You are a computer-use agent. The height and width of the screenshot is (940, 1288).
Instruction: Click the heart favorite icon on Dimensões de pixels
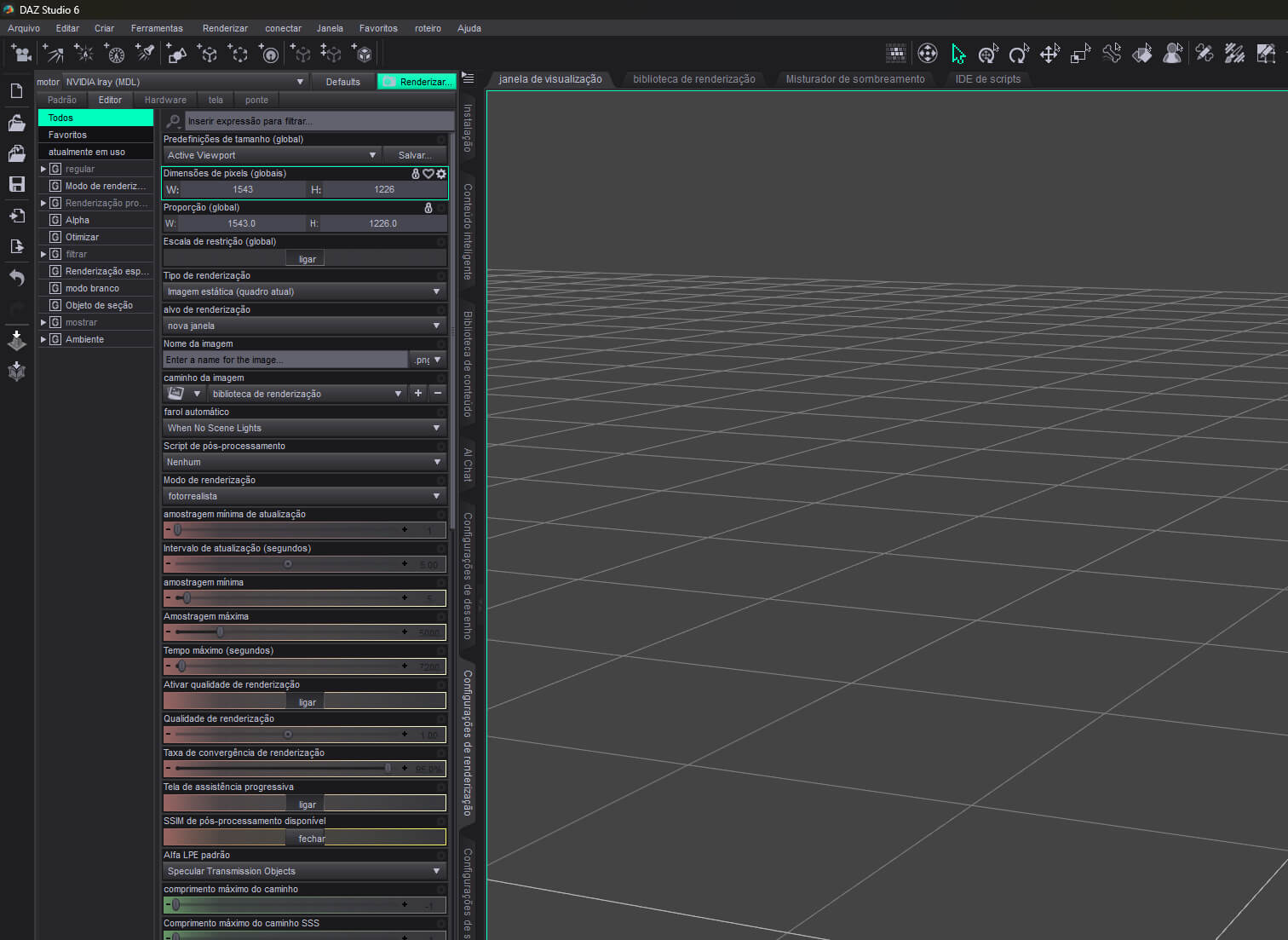point(428,174)
